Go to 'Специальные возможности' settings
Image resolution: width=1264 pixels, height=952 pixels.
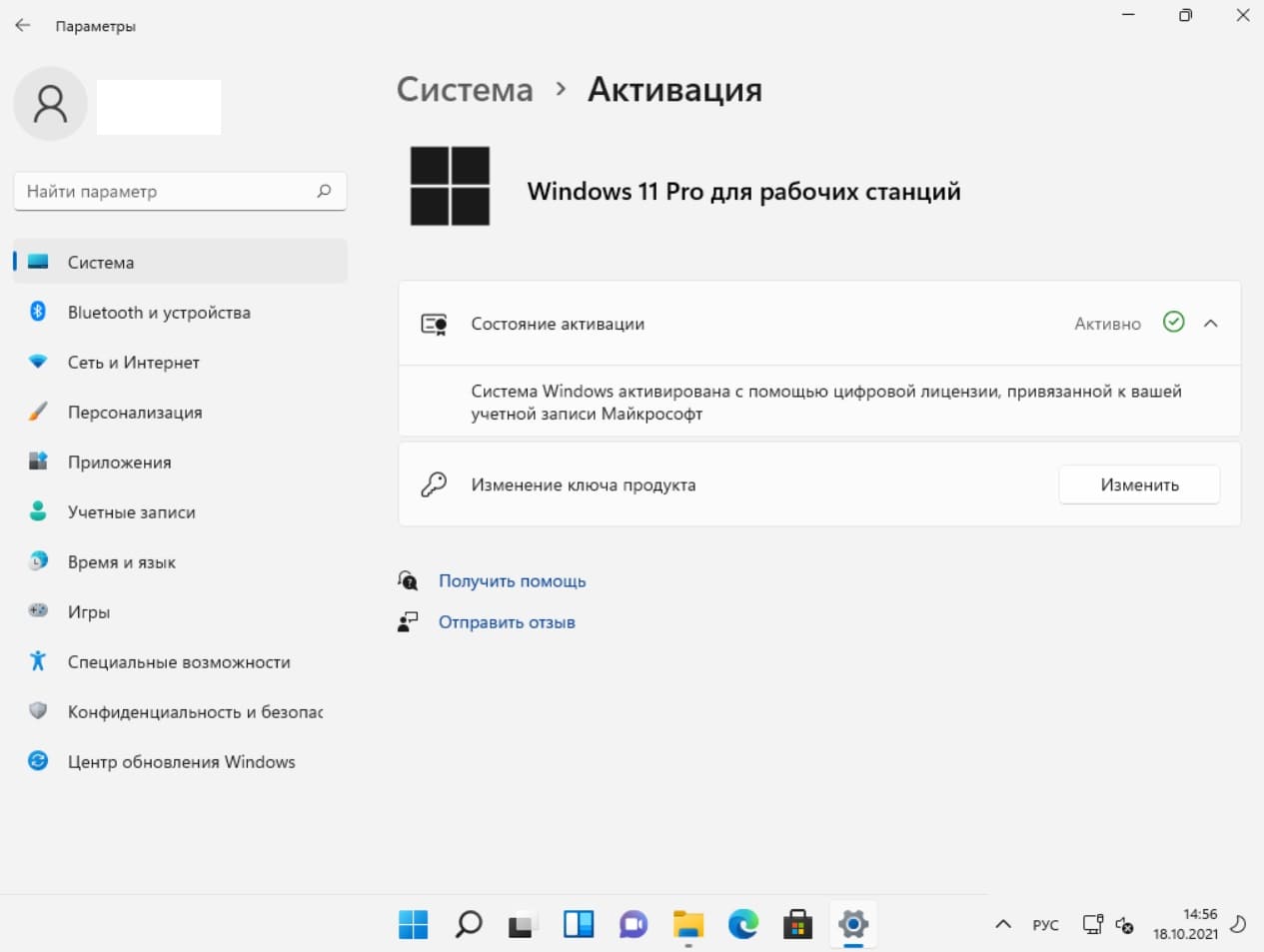coord(180,661)
